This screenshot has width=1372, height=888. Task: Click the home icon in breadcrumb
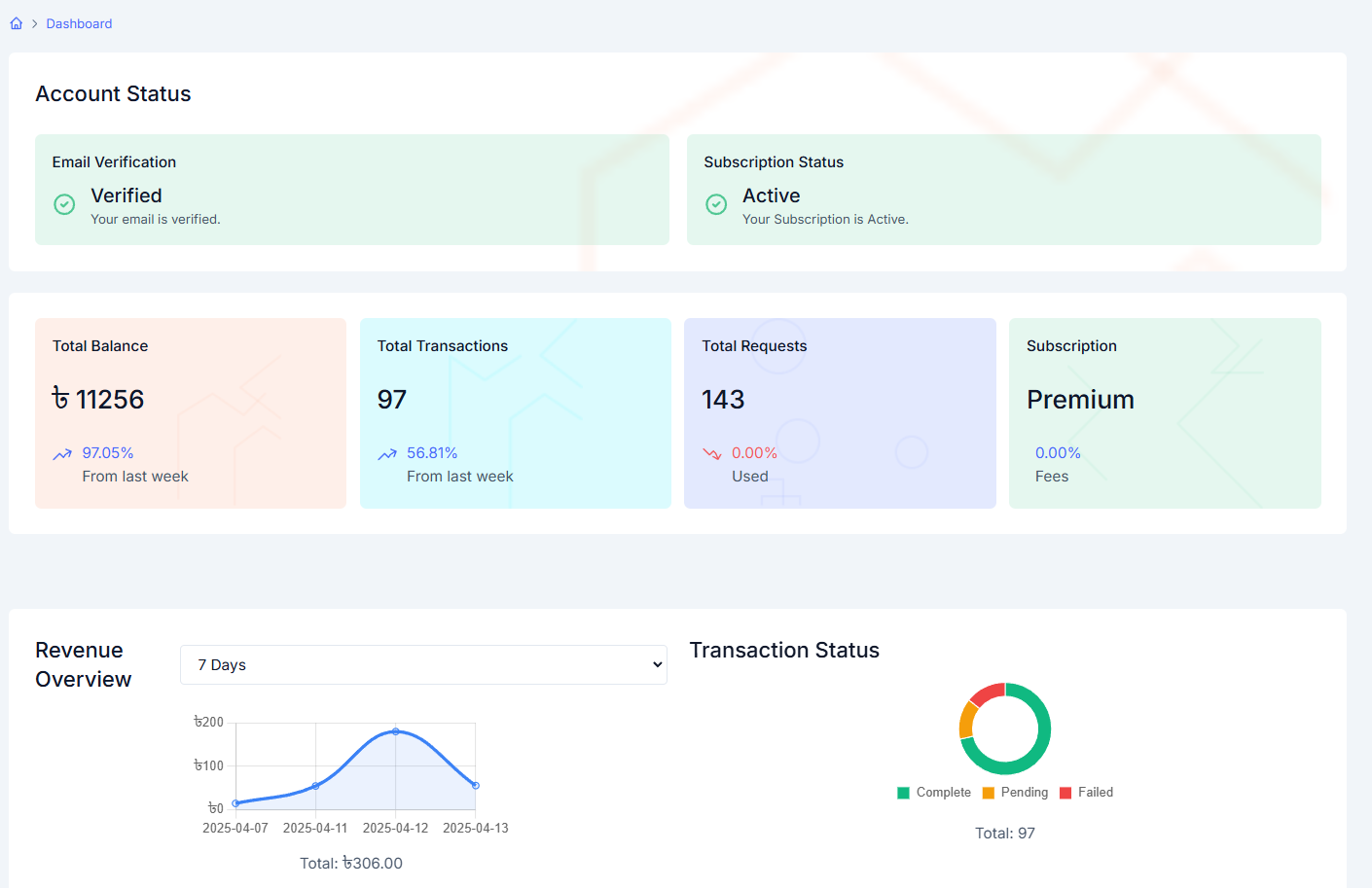coord(17,23)
